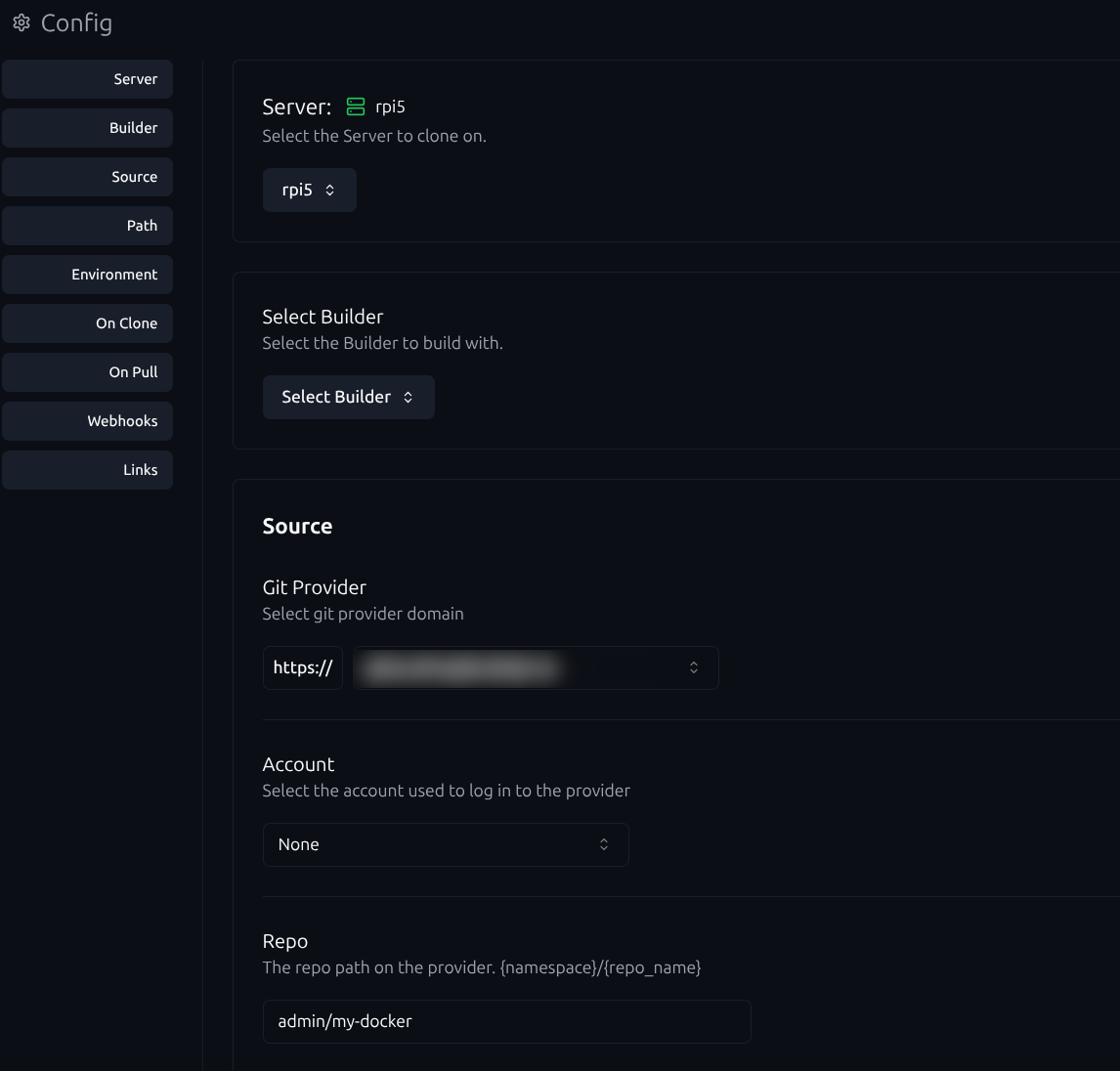Open the Webhooks sidebar section
The height and width of the screenshot is (1071, 1120).
pos(88,421)
